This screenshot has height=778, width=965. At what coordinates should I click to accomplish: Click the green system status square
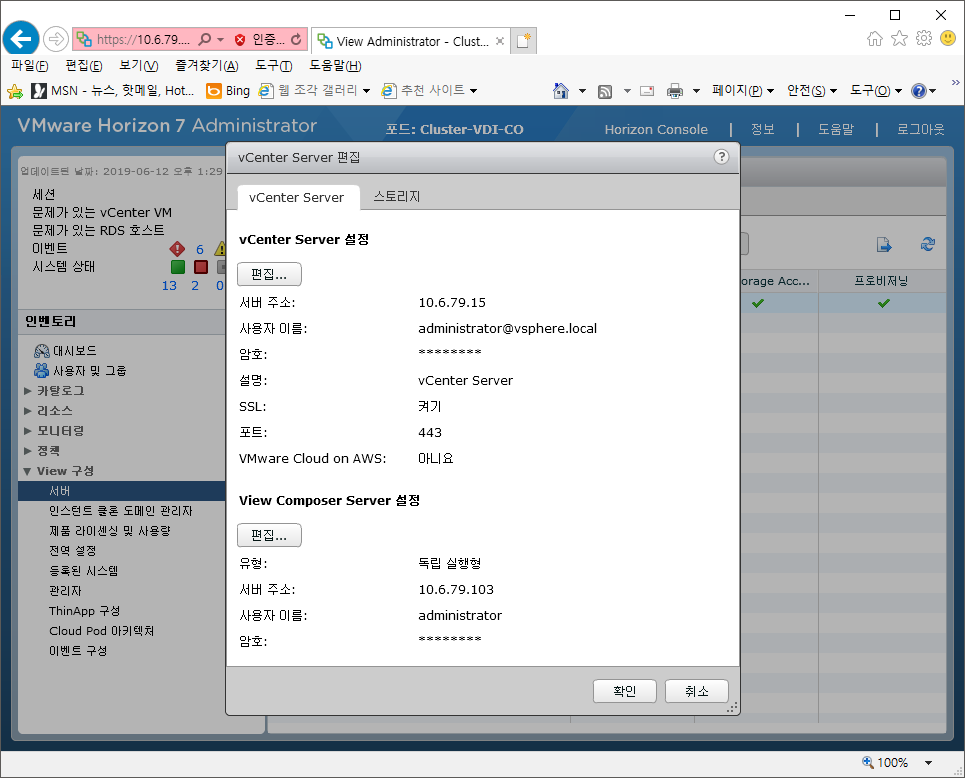tap(178, 267)
